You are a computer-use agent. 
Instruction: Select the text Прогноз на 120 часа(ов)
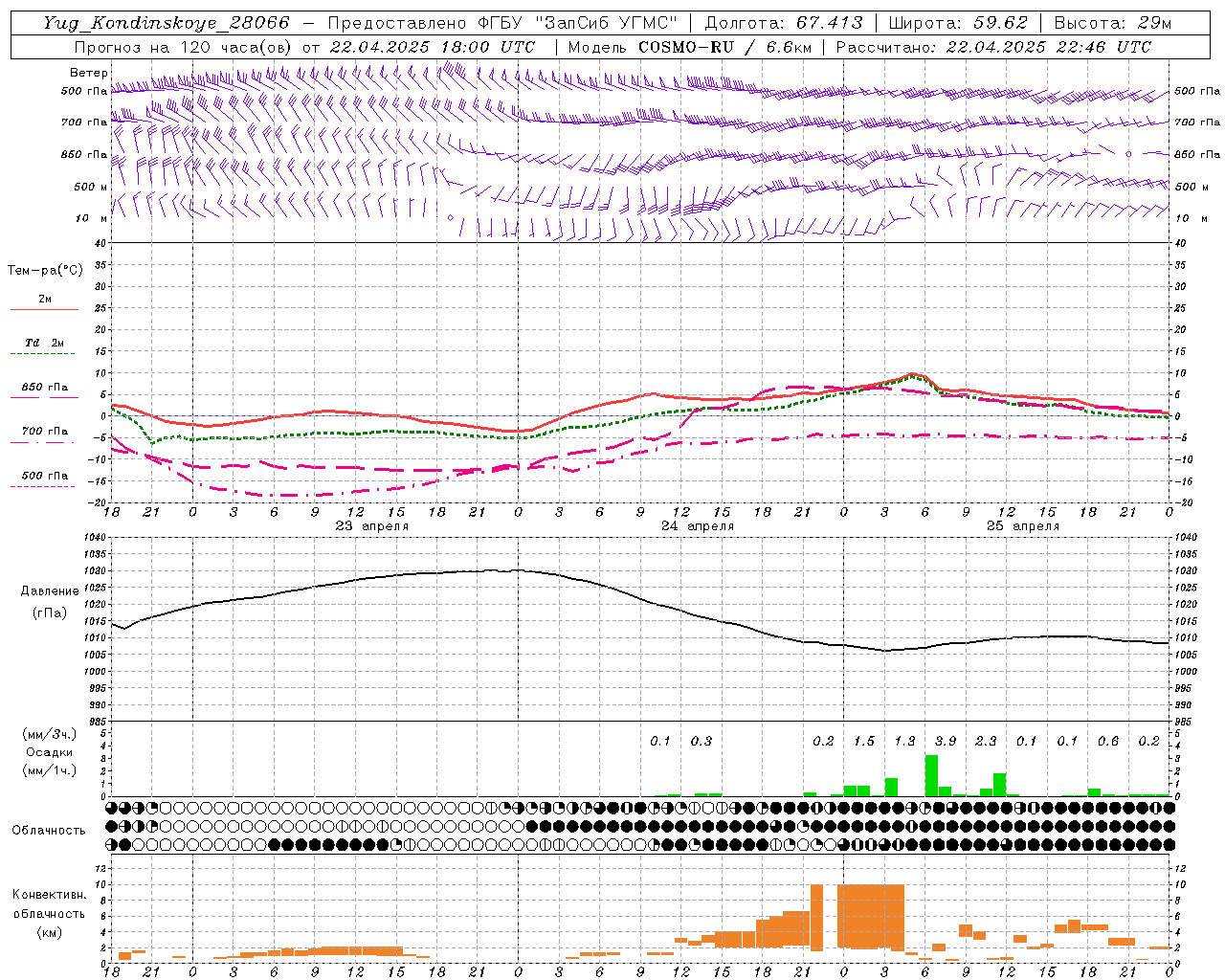[x=184, y=47]
